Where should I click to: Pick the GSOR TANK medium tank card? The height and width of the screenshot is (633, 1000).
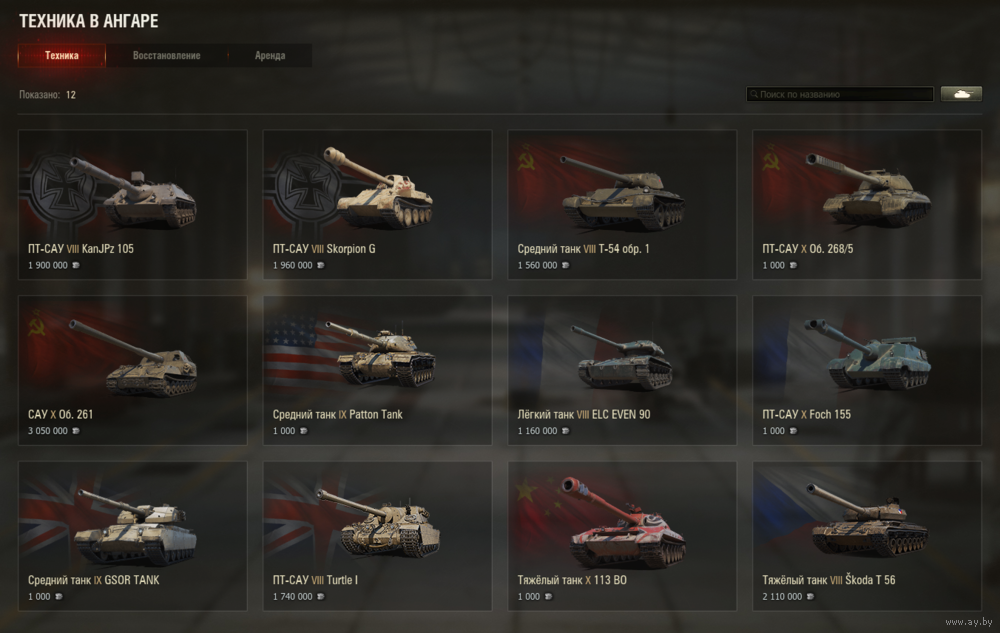point(133,536)
